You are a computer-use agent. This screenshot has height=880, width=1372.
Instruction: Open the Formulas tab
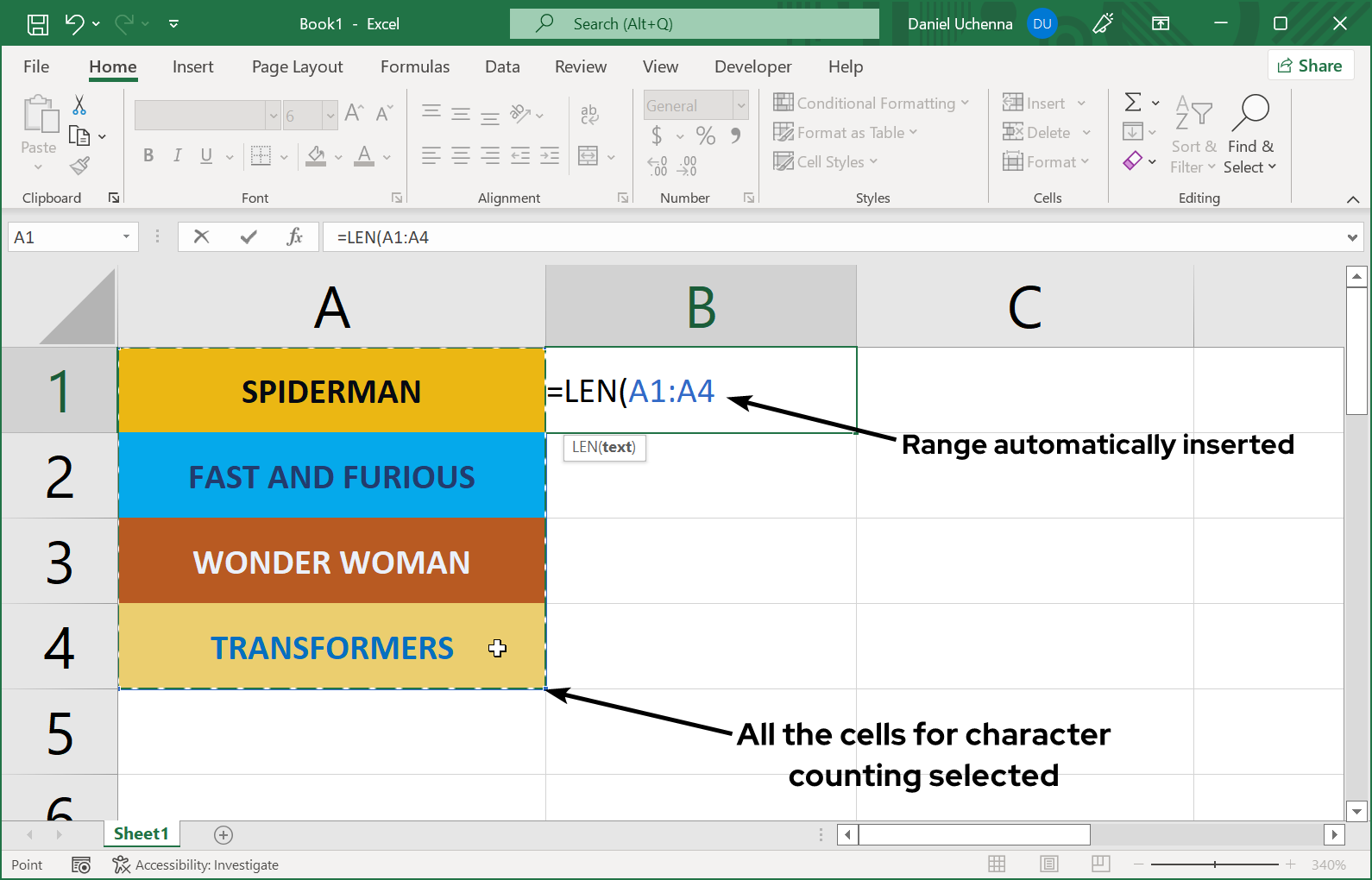415,66
